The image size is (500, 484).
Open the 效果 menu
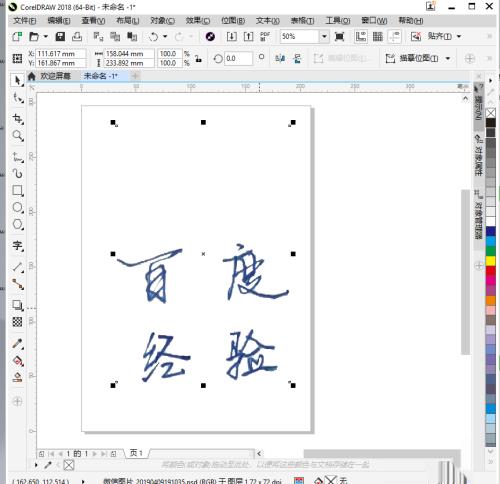click(198, 21)
